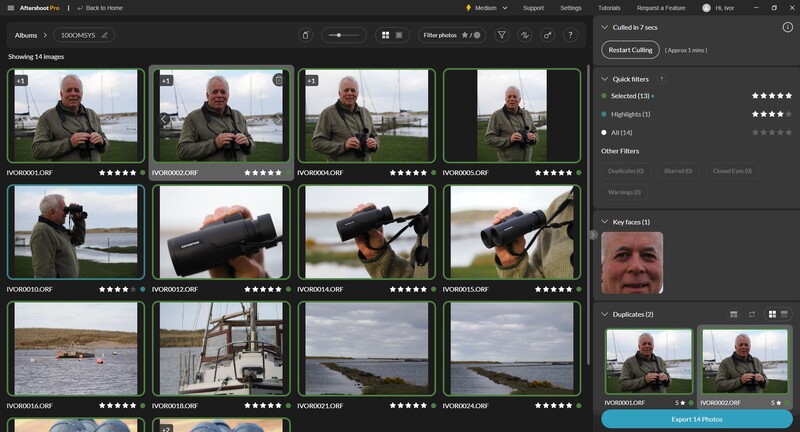Delete IVOR0002.ORF using trash icon
Screen dimensions: 800x432
pyautogui.click(x=279, y=80)
